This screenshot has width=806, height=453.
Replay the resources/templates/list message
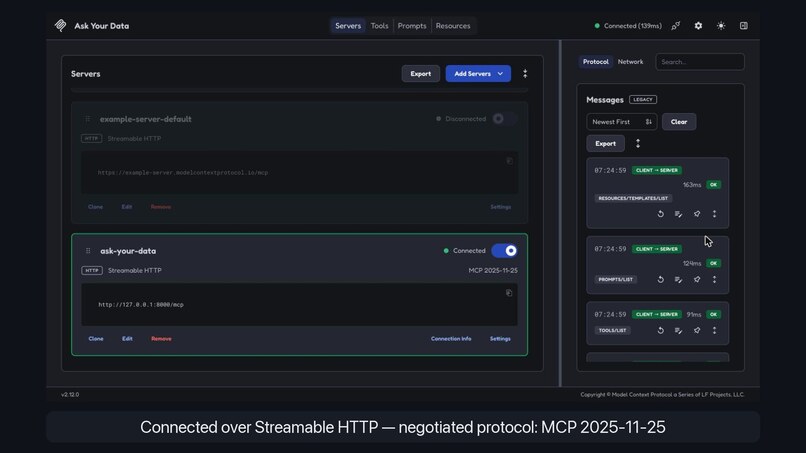(661, 214)
